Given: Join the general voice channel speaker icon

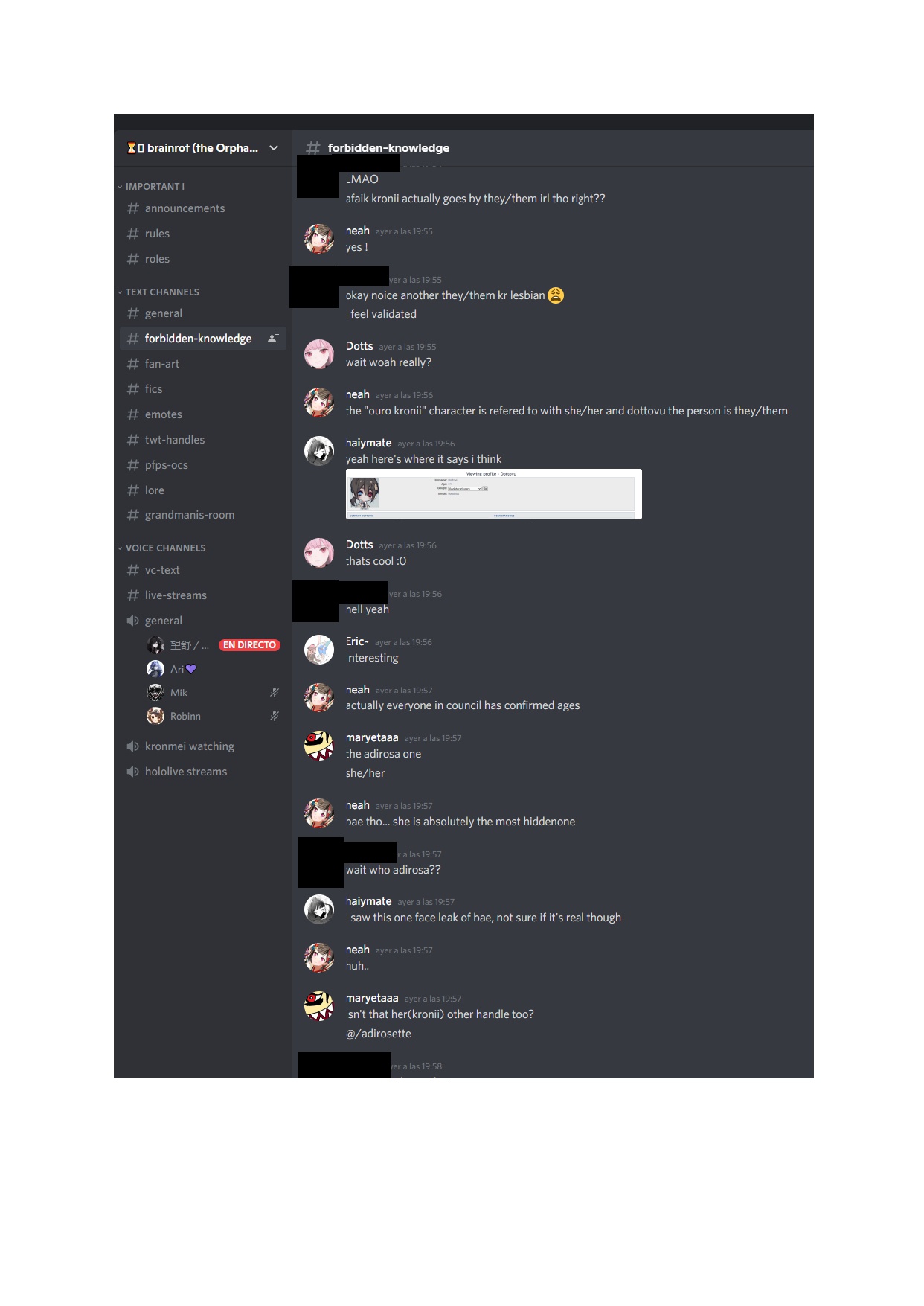Looking at the screenshot, I should tap(133, 621).
